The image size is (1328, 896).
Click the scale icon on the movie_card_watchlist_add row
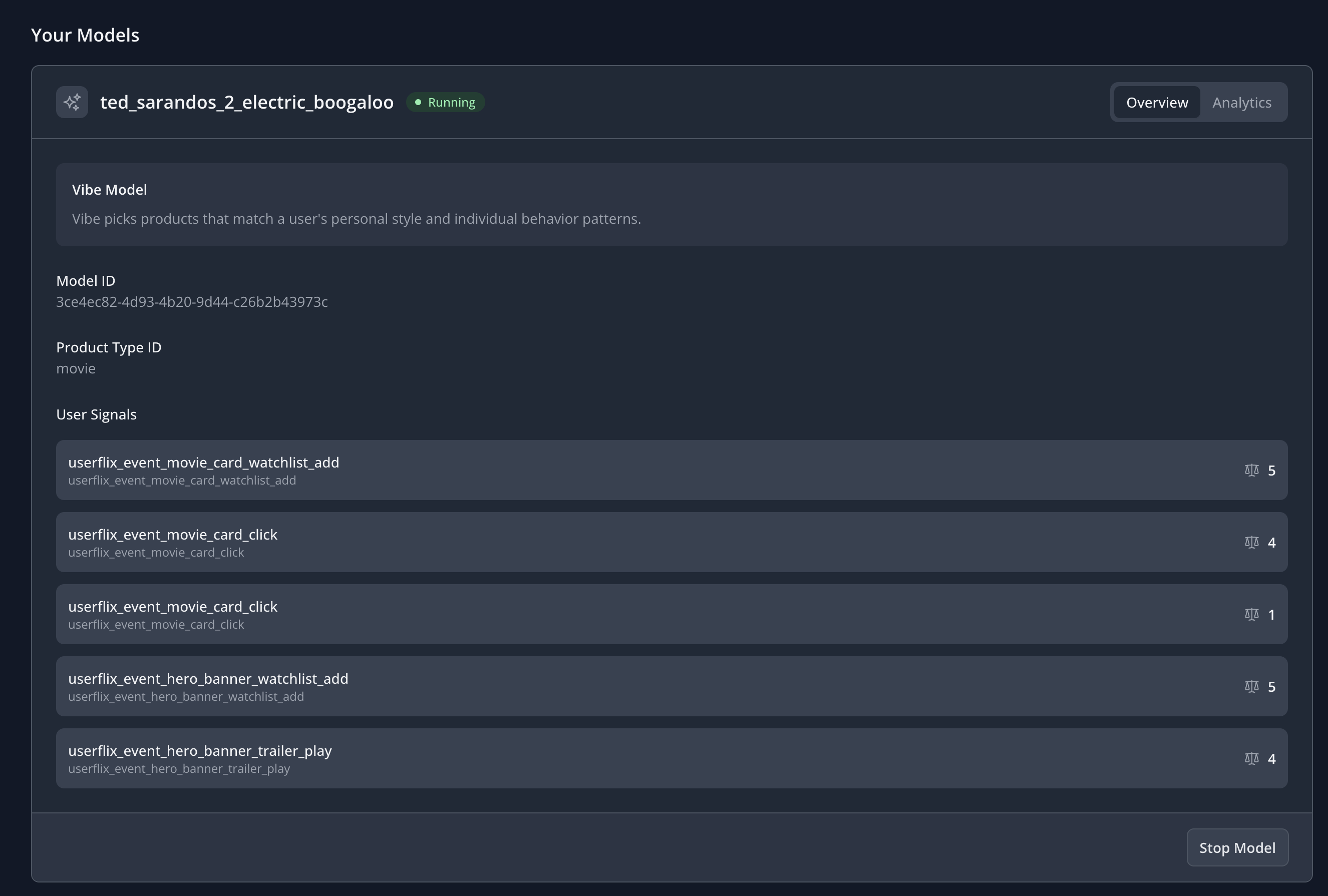coord(1251,470)
